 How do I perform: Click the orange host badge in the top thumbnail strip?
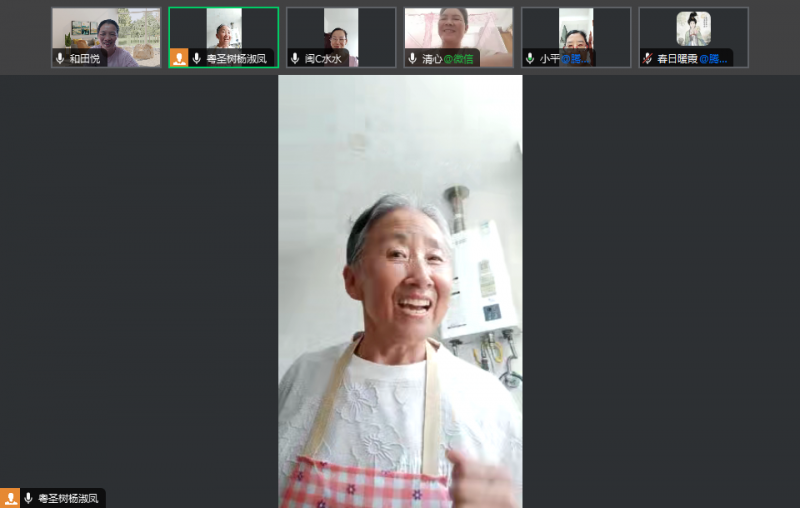point(179,58)
